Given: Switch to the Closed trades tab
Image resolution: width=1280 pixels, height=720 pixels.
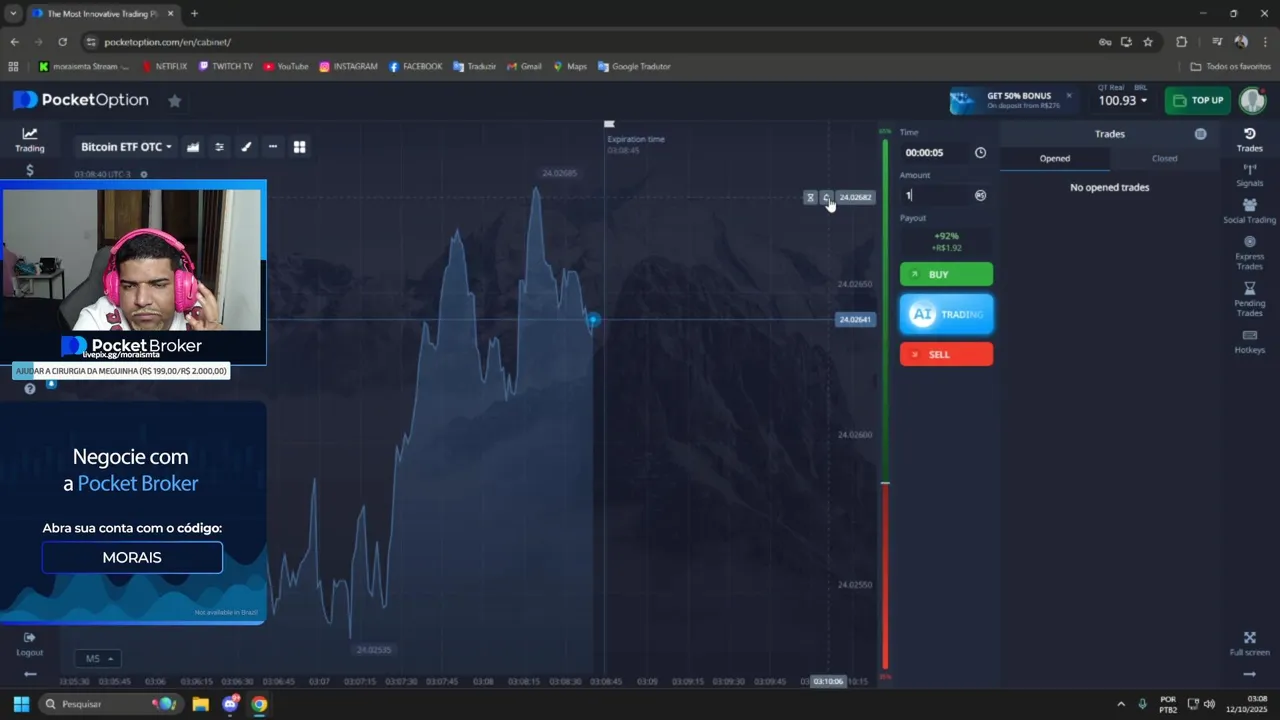Looking at the screenshot, I should (1164, 158).
